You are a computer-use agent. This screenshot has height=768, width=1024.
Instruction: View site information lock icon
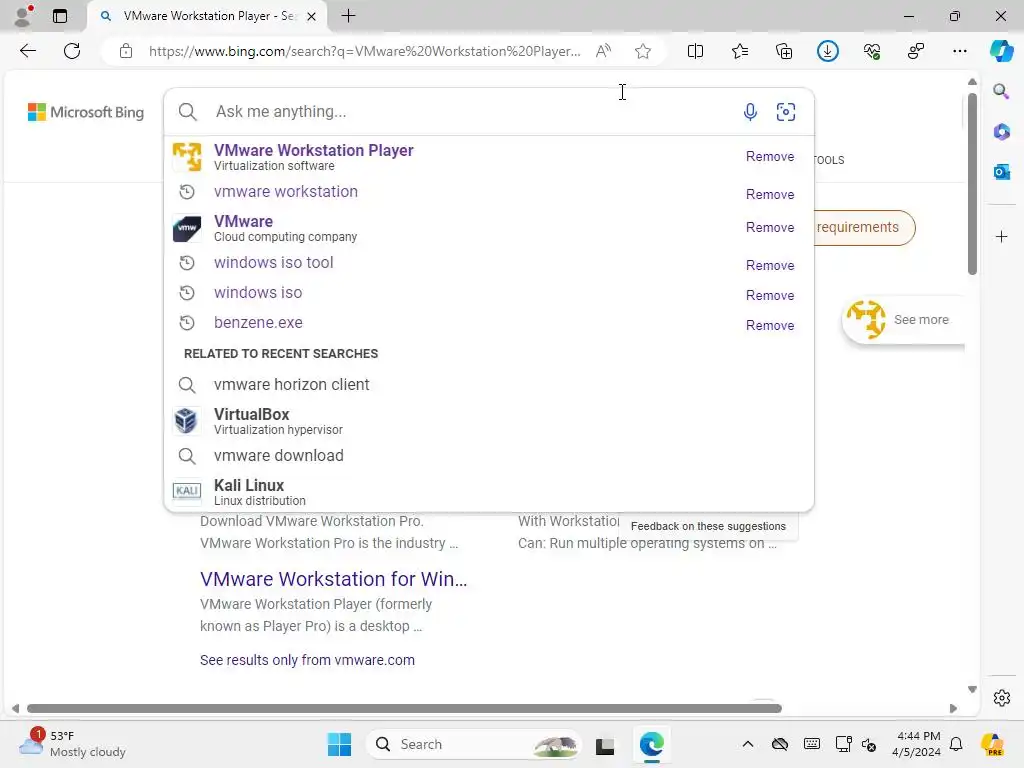pyautogui.click(x=126, y=51)
